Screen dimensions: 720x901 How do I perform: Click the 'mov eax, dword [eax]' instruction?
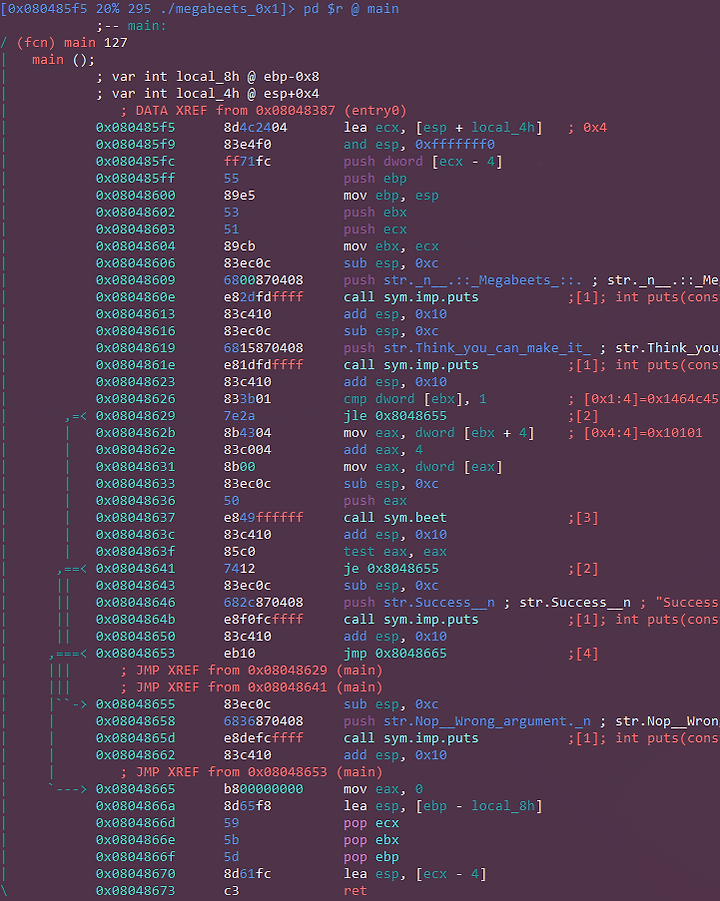(x=423, y=467)
